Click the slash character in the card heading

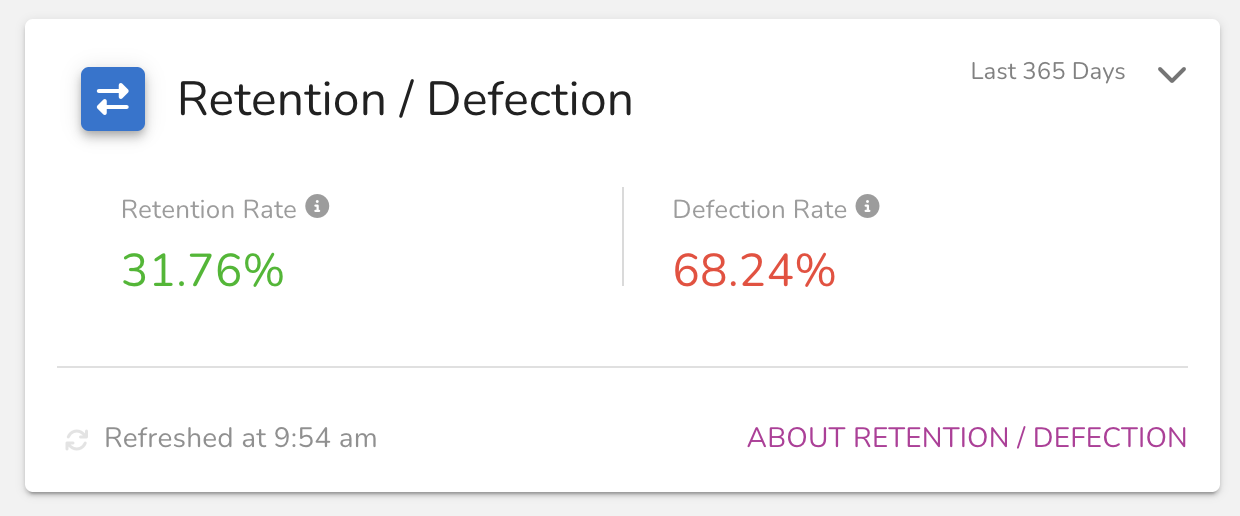pyautogui.click(x=407, y=101)
